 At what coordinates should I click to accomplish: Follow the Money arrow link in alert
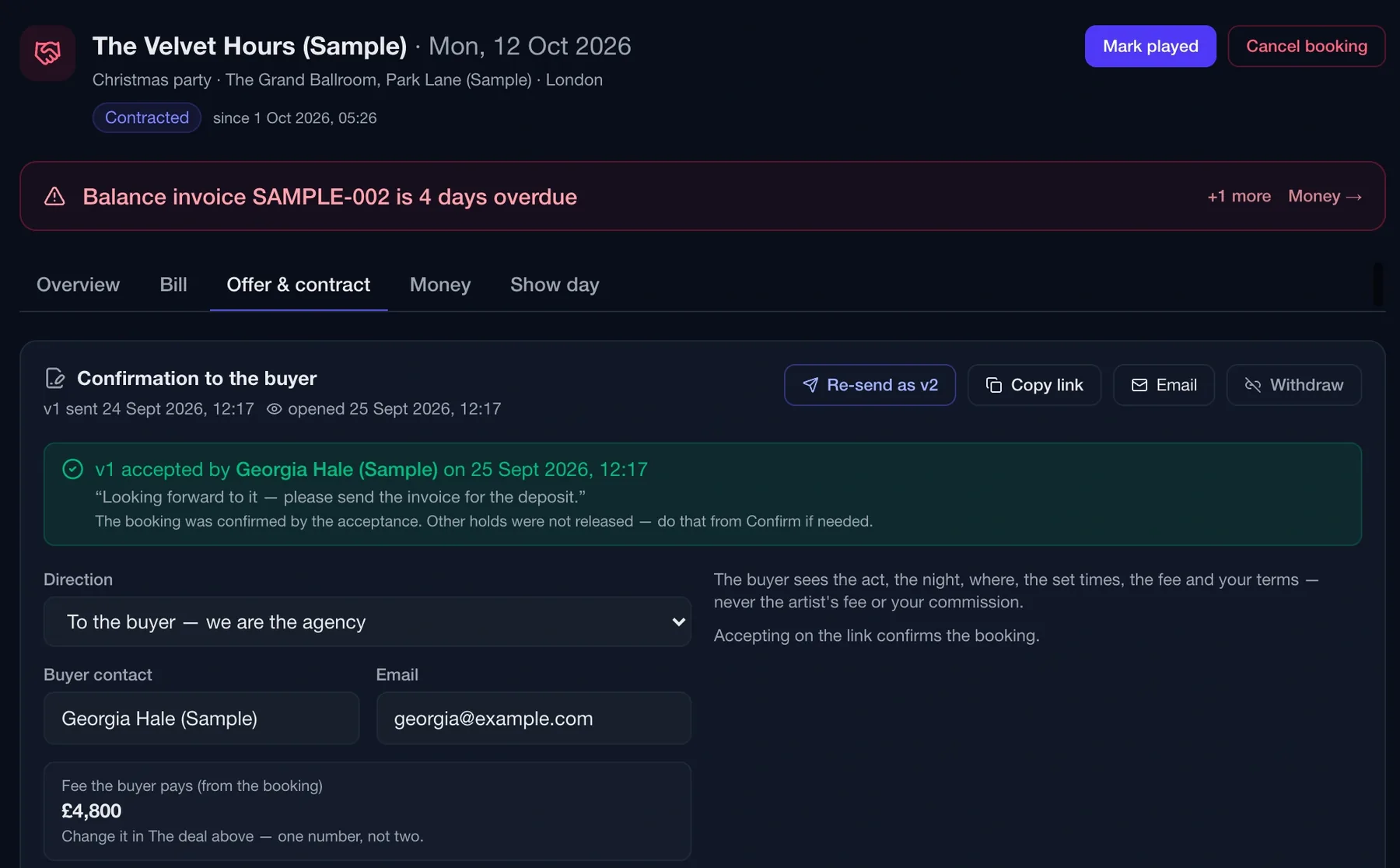1325,196
